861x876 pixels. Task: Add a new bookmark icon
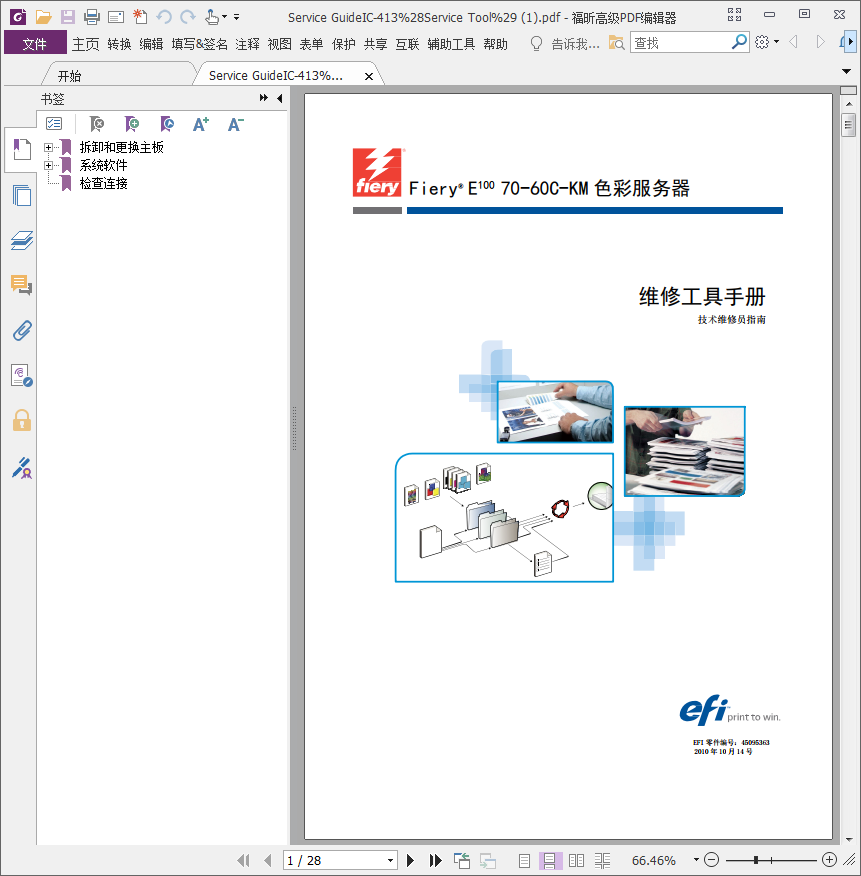(x=132, y=124)
